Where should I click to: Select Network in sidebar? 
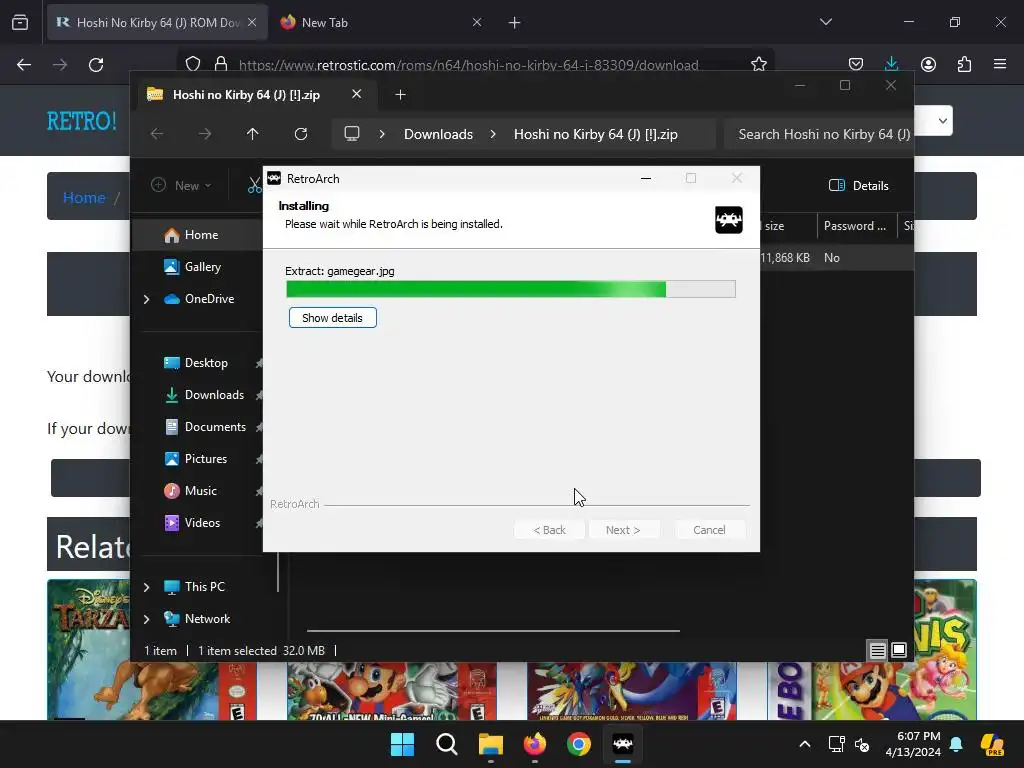click(x=207, y=619)
